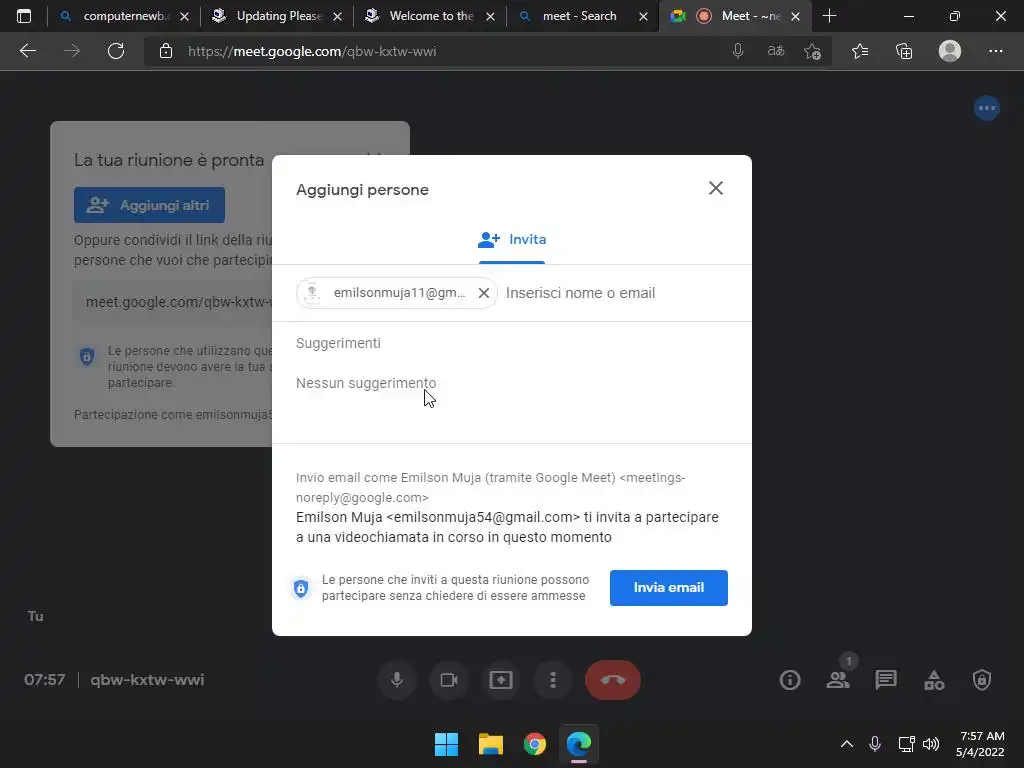Go back with the browser back arrow
This screenshot has width=1024, height=768.
(27, 51)
